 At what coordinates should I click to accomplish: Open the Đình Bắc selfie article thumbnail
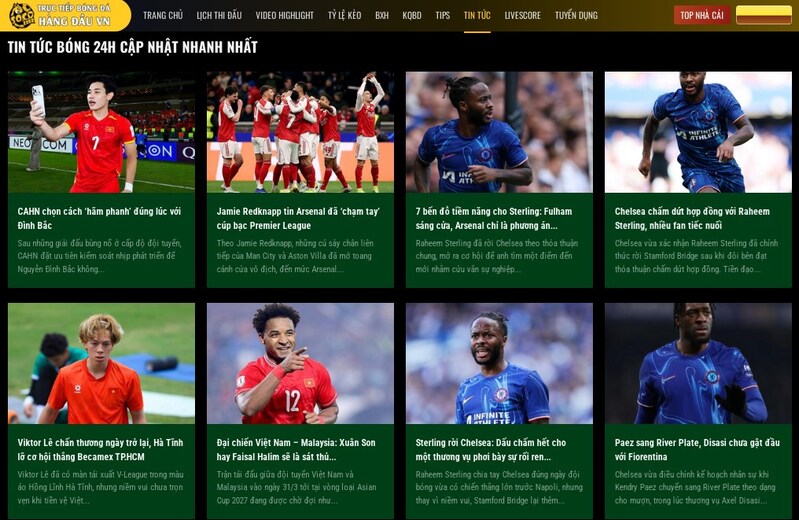point(101,132)
